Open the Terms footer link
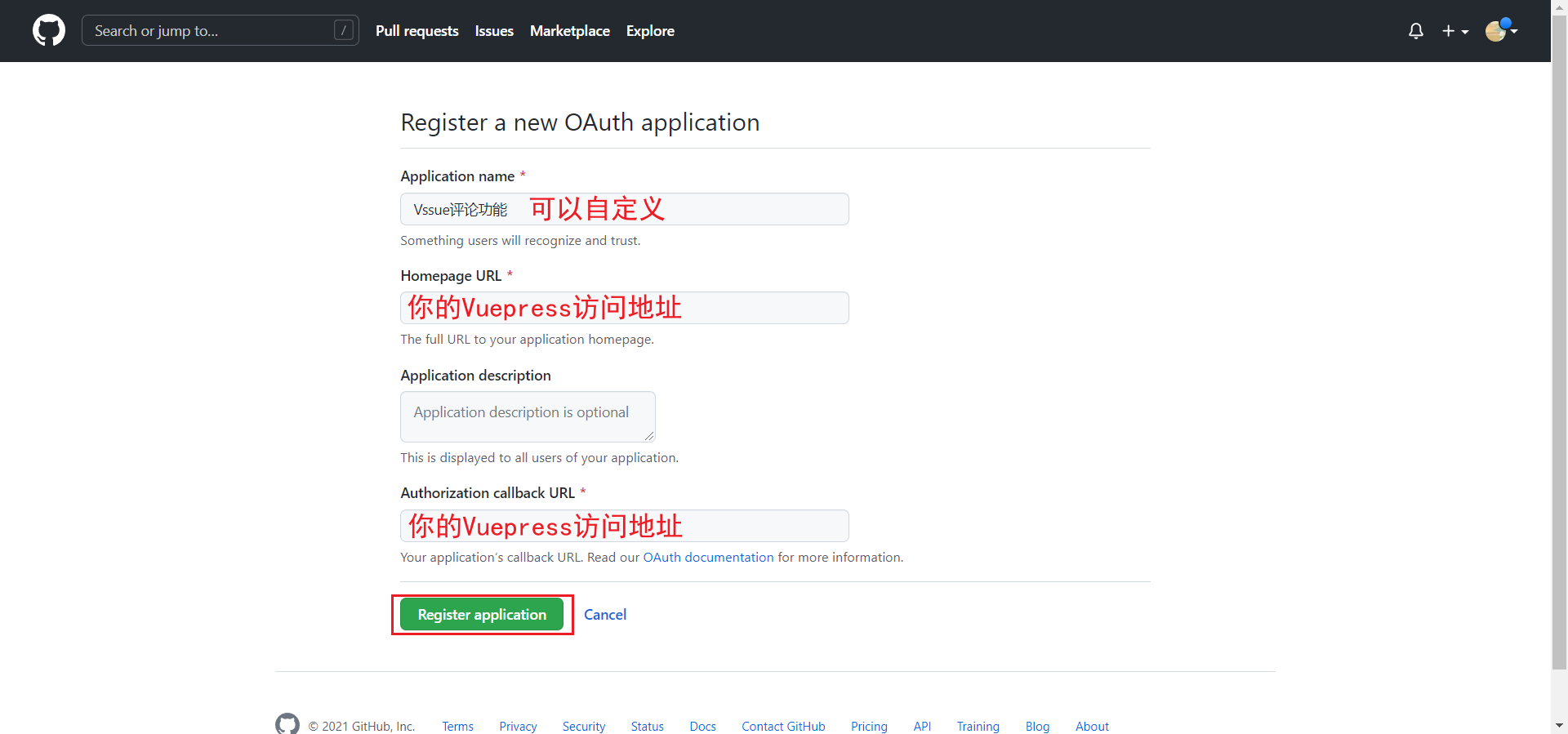 (x=457, y=726)
